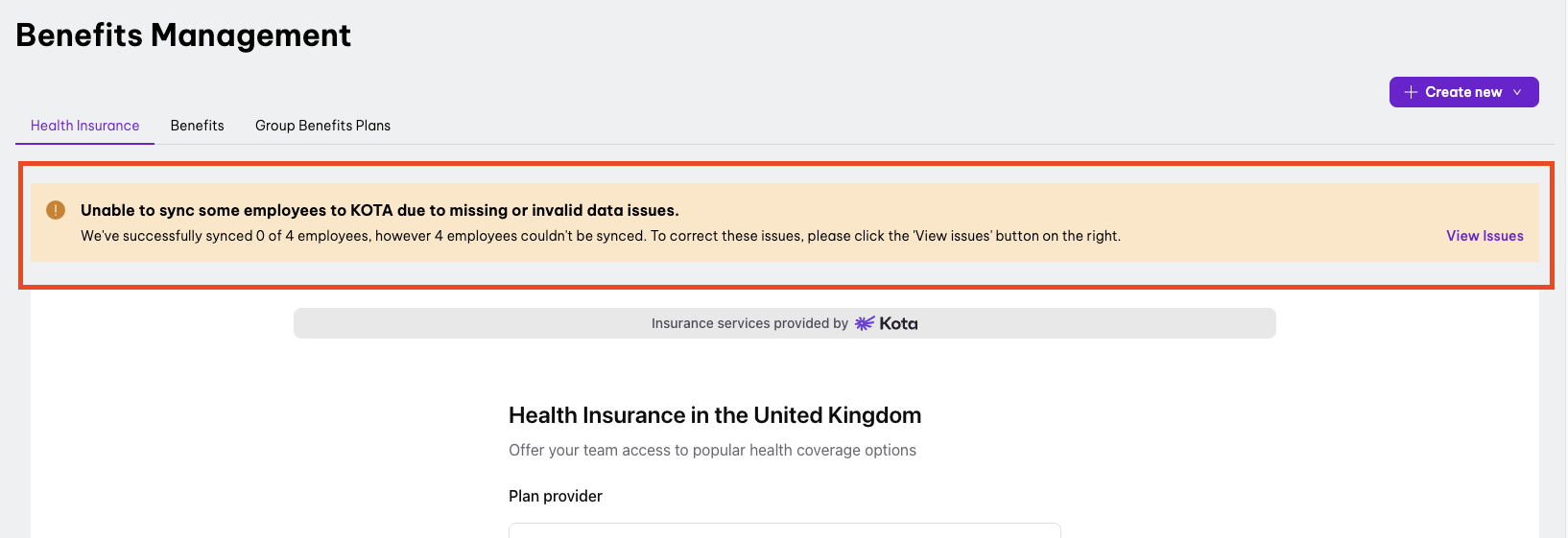Click the Unable to sync employees headline

click(379, 210)
